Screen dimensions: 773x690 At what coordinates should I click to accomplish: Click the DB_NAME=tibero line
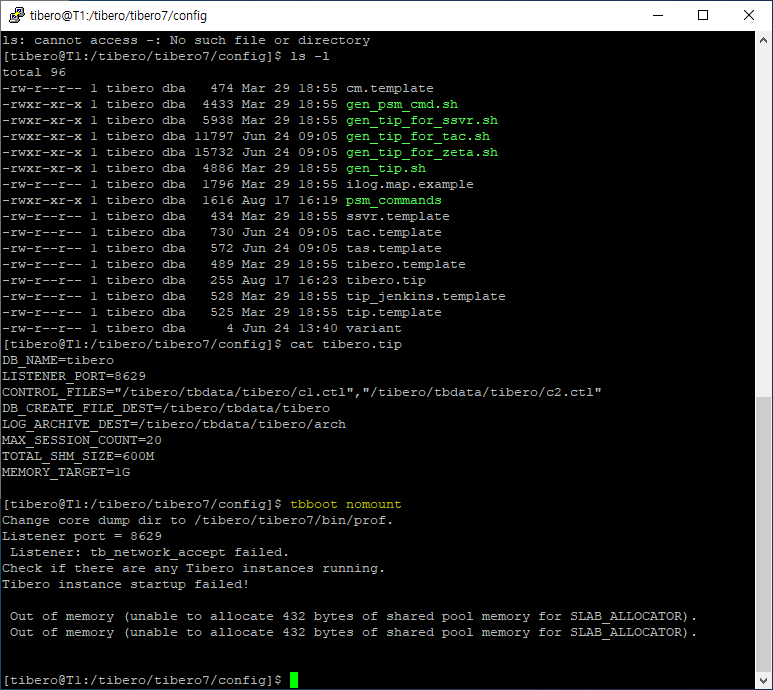(58, 361)
